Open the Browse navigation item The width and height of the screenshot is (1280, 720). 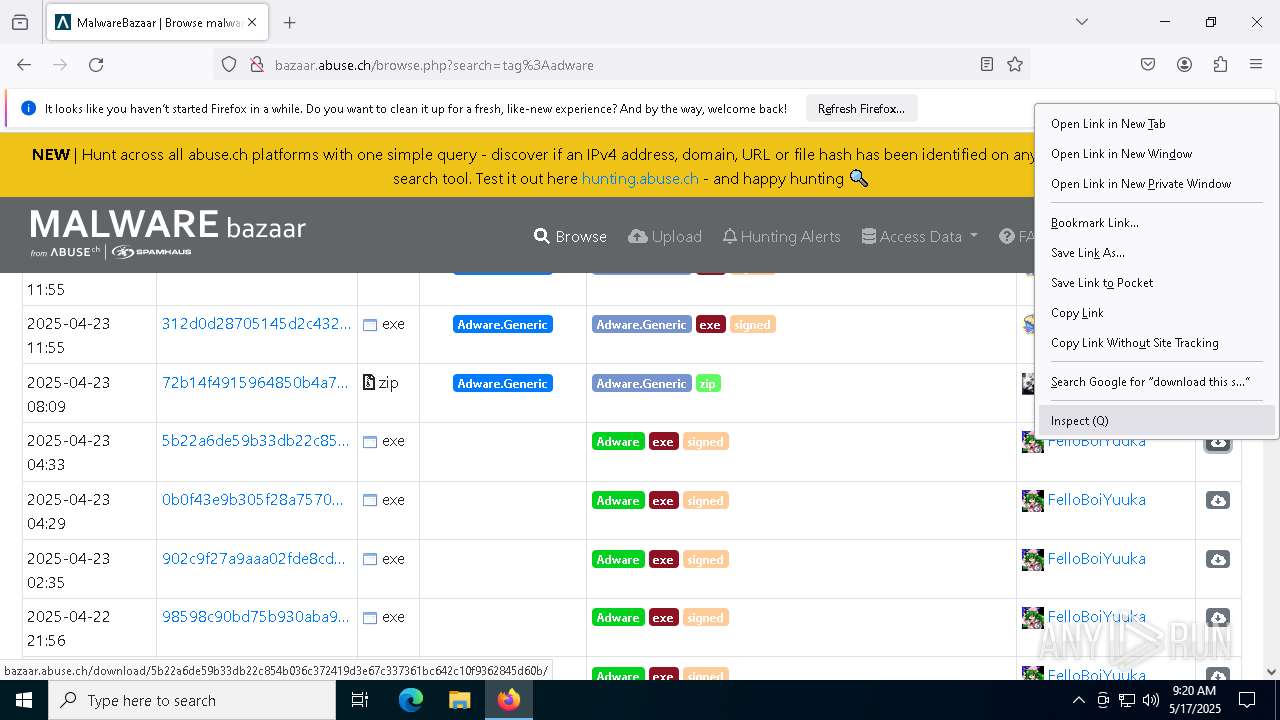click(570, 237)
